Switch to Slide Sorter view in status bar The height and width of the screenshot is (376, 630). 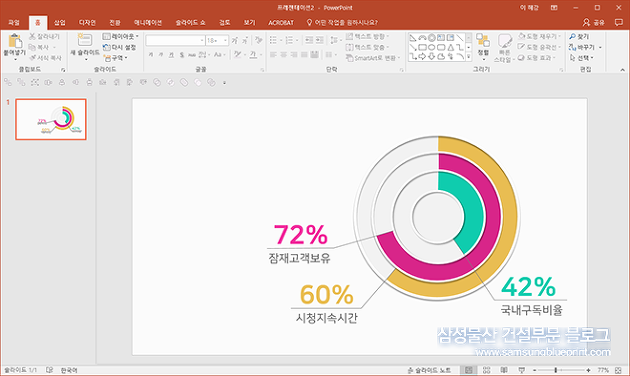coord(487,370)
